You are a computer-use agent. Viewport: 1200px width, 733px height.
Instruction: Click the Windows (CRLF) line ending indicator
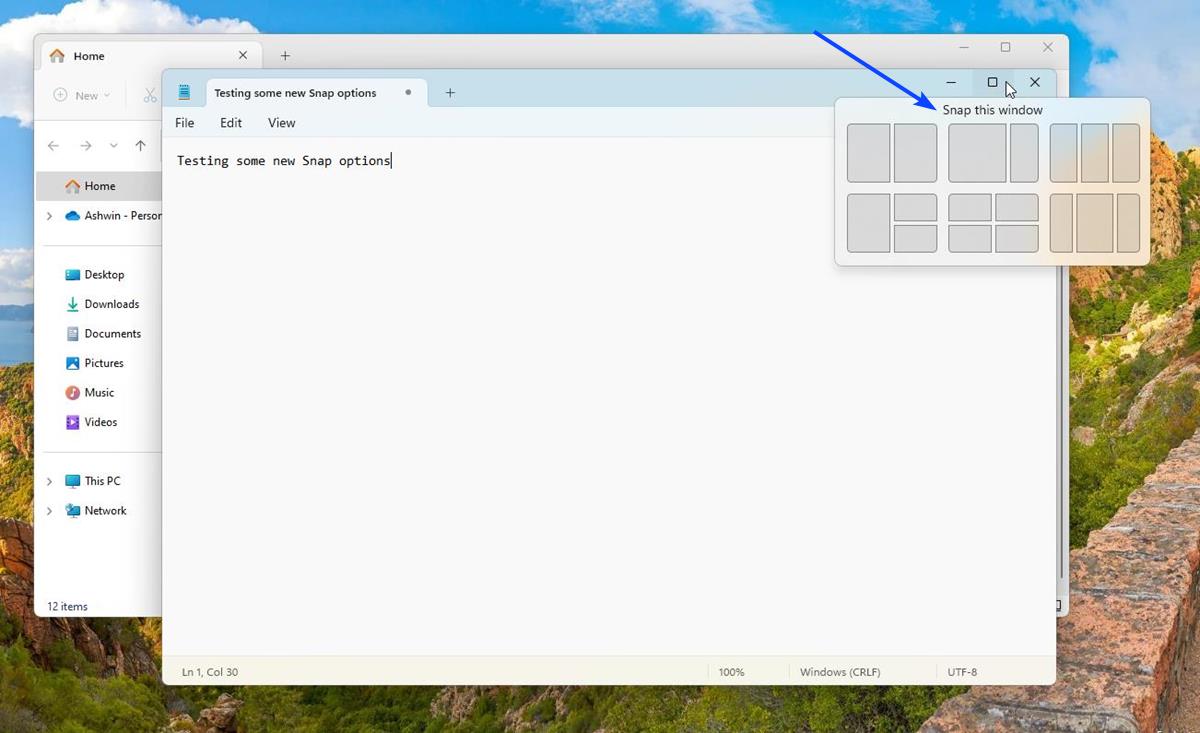click(840, 672)
